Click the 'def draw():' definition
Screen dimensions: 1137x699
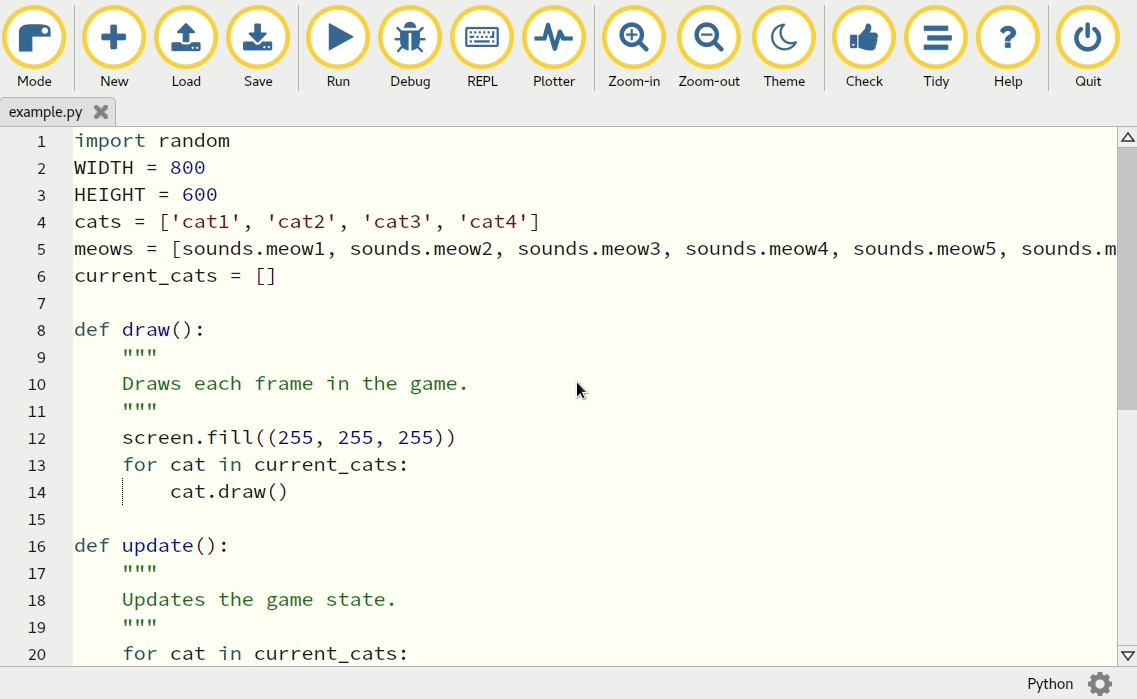pyautogui.click(x=139, y=330)
